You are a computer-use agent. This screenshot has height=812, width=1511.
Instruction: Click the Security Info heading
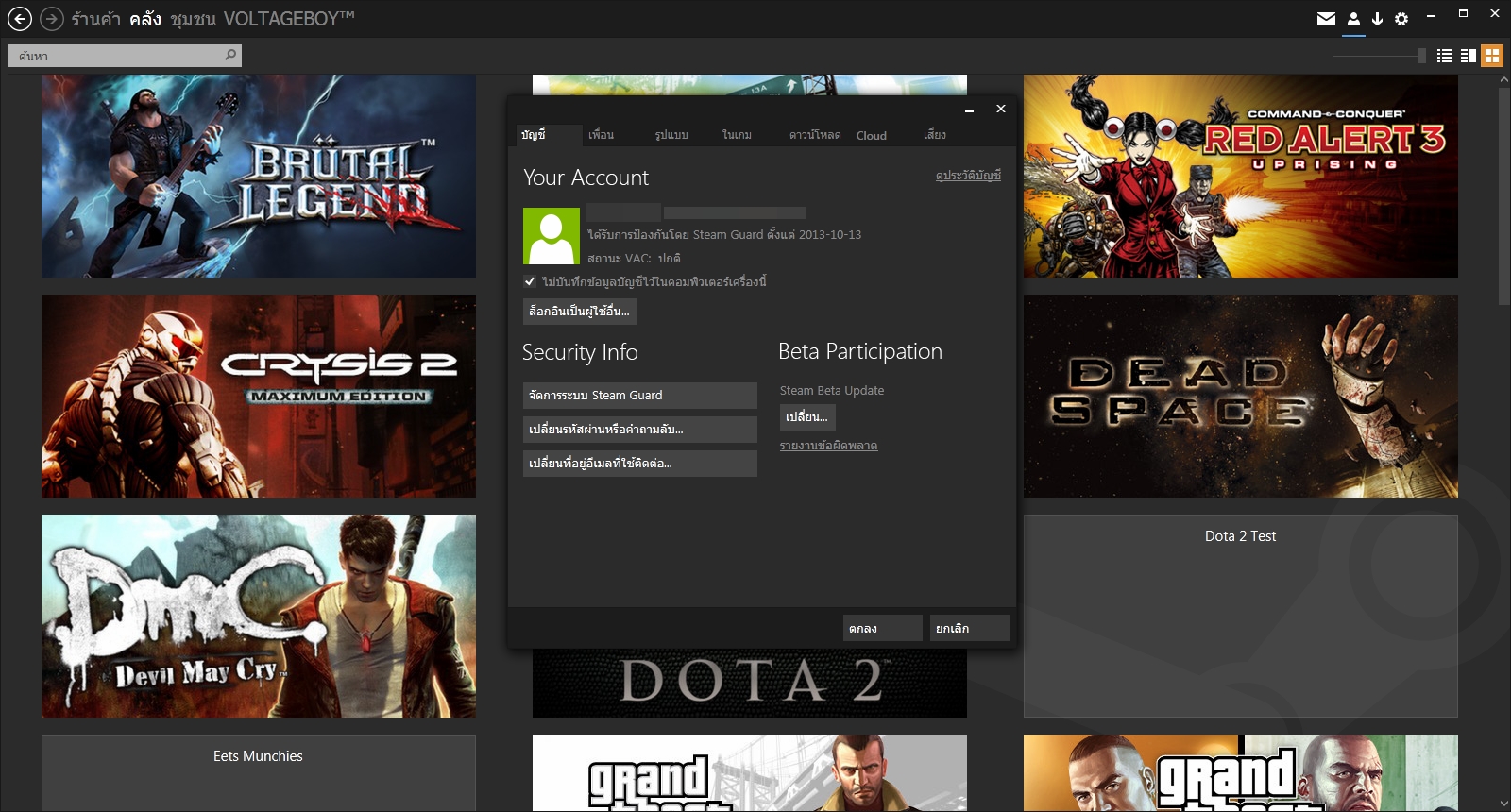point(580,352)
